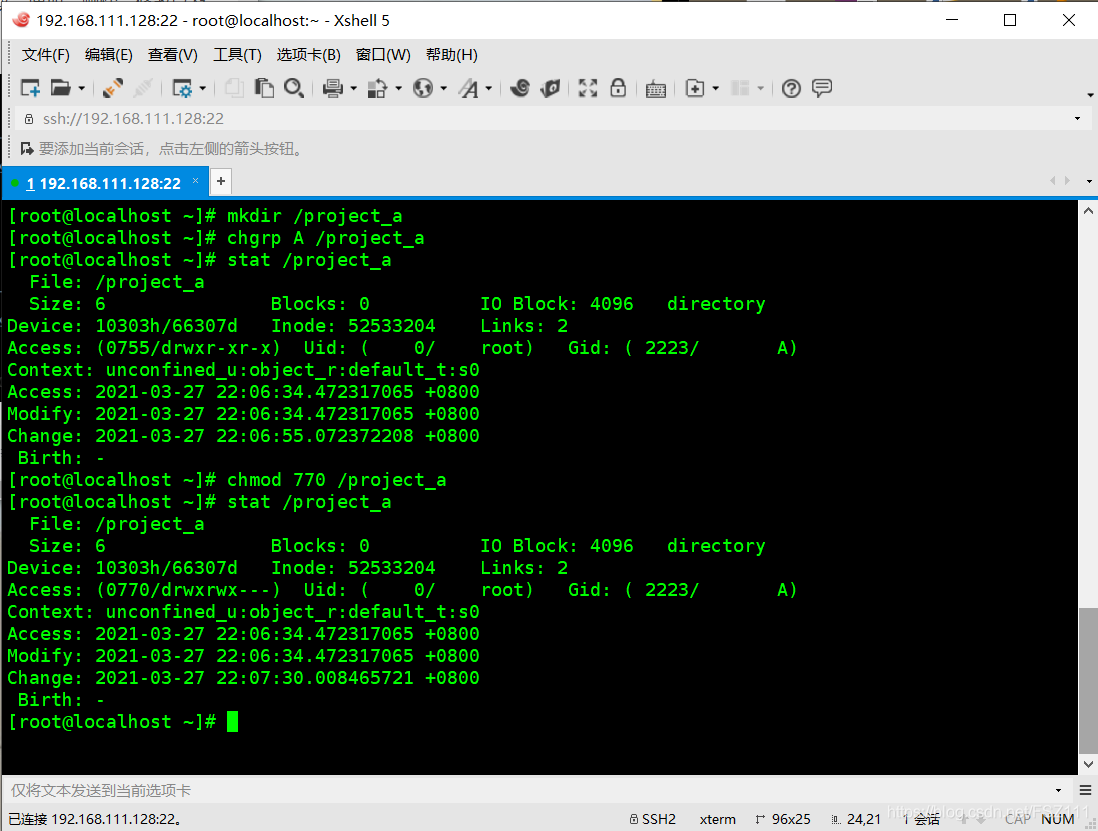Open the 编辑(E) menu

coord(109,55)
